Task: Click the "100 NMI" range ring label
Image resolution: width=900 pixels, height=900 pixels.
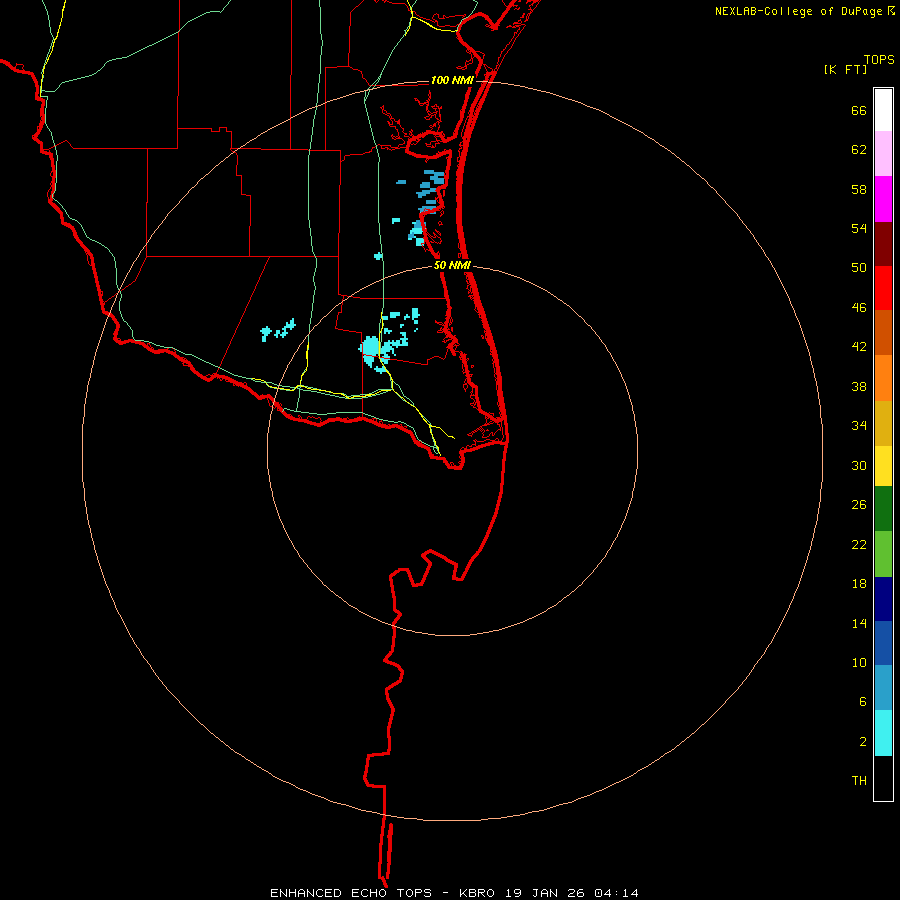Action: pos(452,80)
